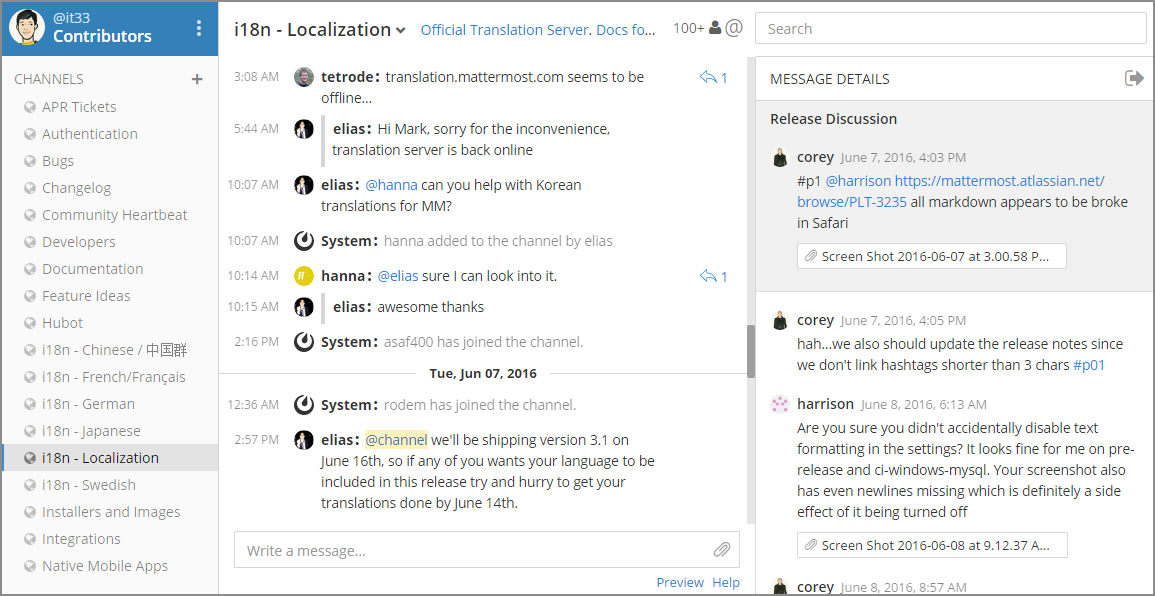Click the @harrison mention in corey's post
Viewport: 1155px width, 596px height.
[858, 180]
